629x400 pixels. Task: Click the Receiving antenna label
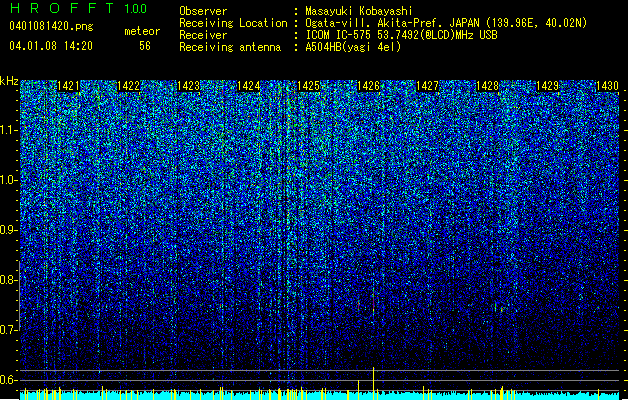[x=230, y=47]
